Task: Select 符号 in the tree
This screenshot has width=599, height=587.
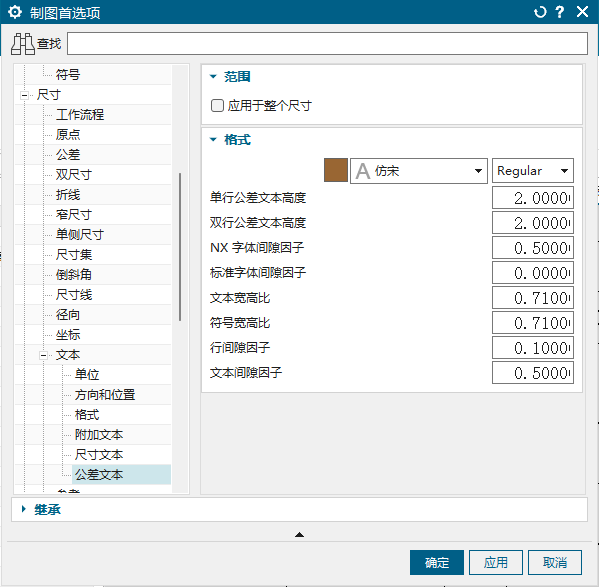Action: (68, 74)
